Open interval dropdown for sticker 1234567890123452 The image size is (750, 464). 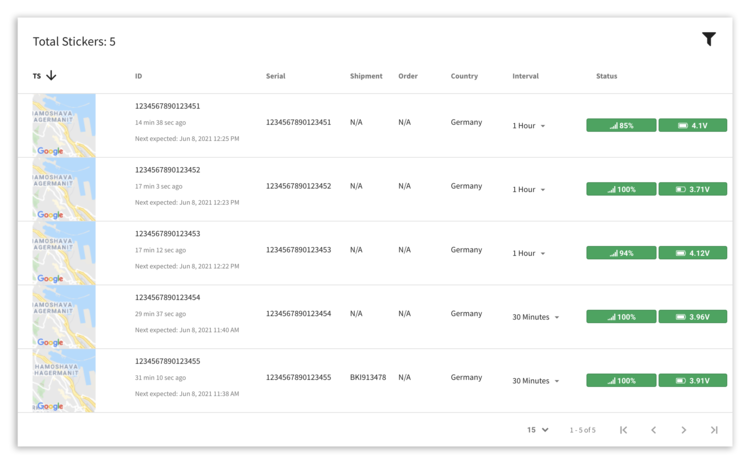[x=529, y=189]
